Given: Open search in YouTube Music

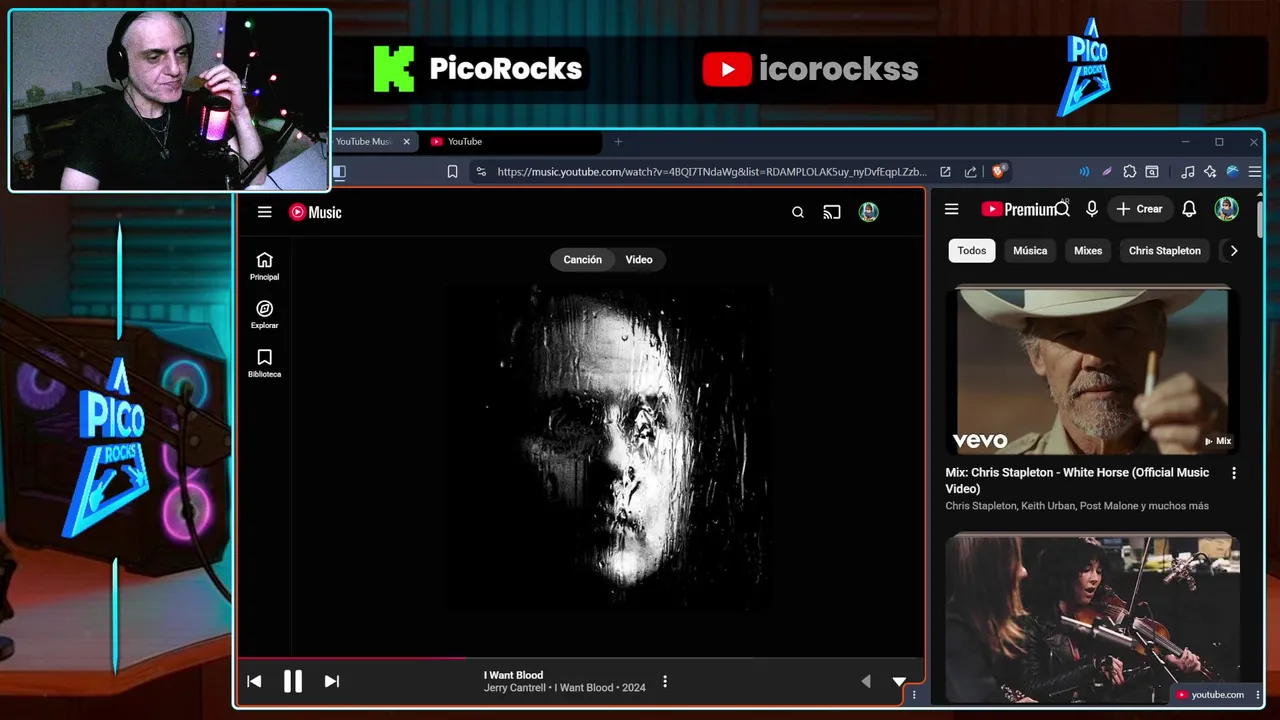Looking at the screenshot, I should tap(798, 212).
